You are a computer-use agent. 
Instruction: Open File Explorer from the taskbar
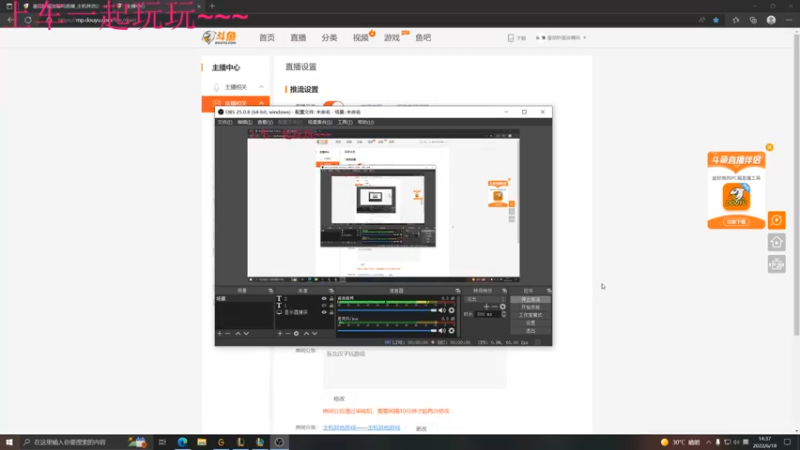pyautogui.click(x=202, y=442)
